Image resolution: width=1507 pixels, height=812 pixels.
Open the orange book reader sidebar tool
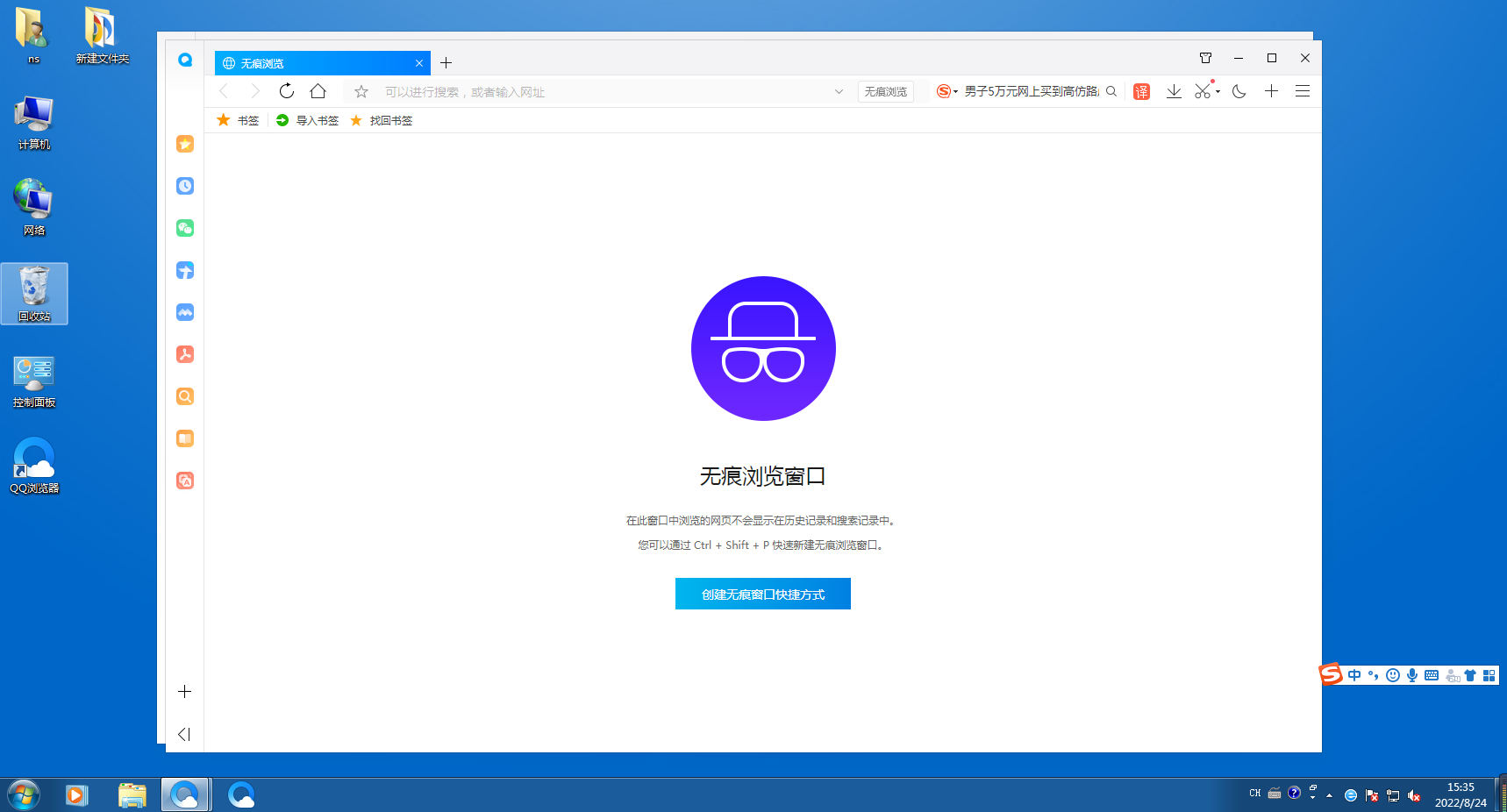click(x=185, y=438)
